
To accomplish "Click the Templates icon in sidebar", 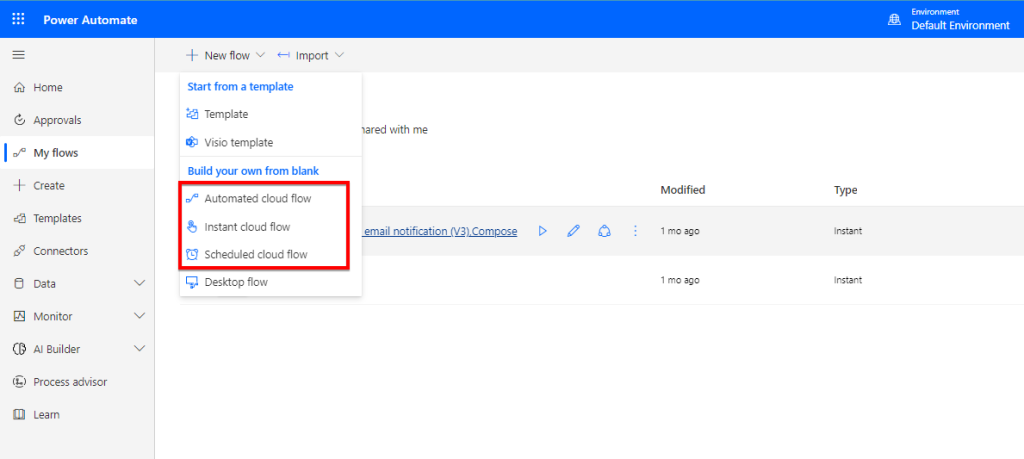I will coord(20,219).
